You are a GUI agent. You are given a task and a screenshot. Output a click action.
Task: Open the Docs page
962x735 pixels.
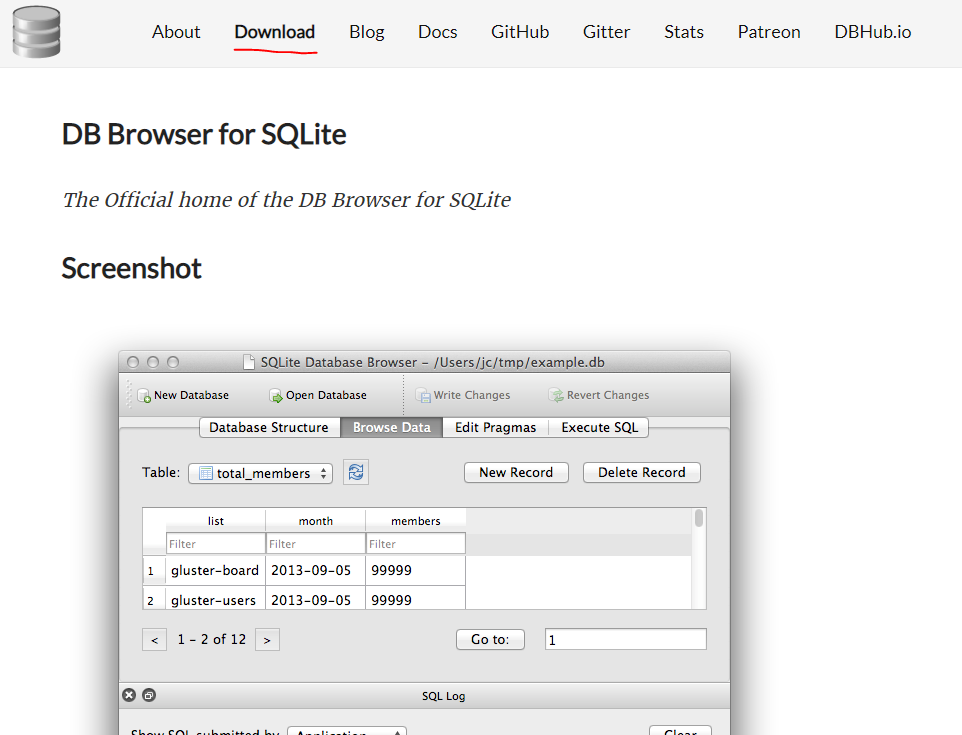coord(437,32)
